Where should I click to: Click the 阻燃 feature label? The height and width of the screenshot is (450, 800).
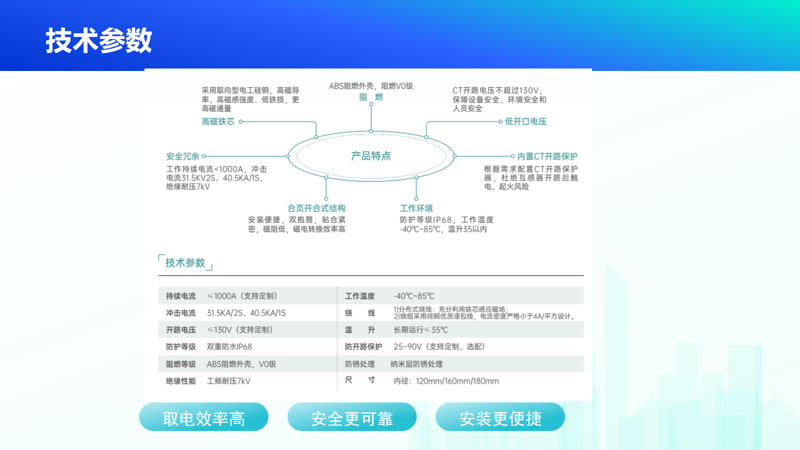371,97
